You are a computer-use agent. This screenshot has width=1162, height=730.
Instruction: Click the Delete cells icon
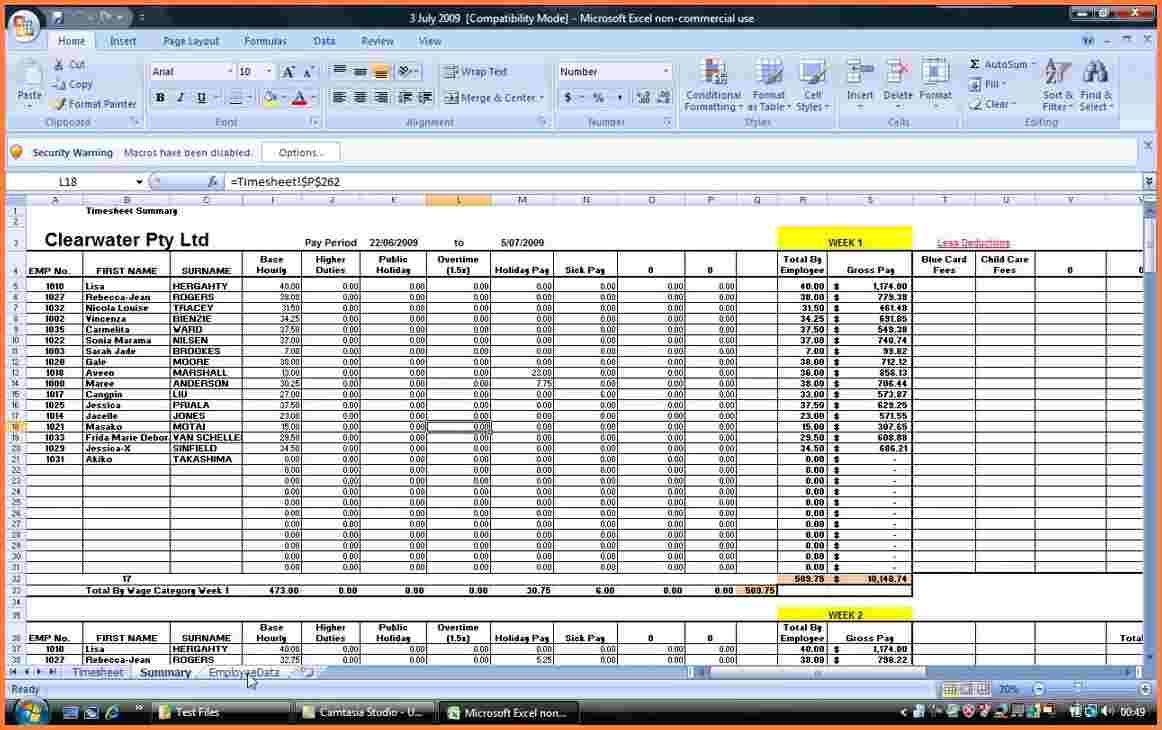(x=897, y=73)
